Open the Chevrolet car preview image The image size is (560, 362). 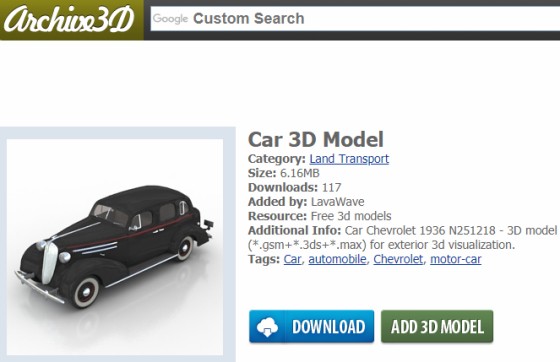click(x=115, y=247)
